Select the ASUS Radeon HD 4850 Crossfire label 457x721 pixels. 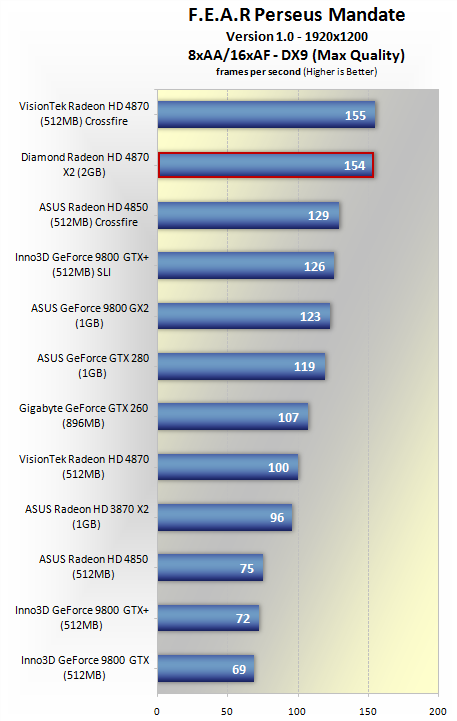click(x=94, y=215)
